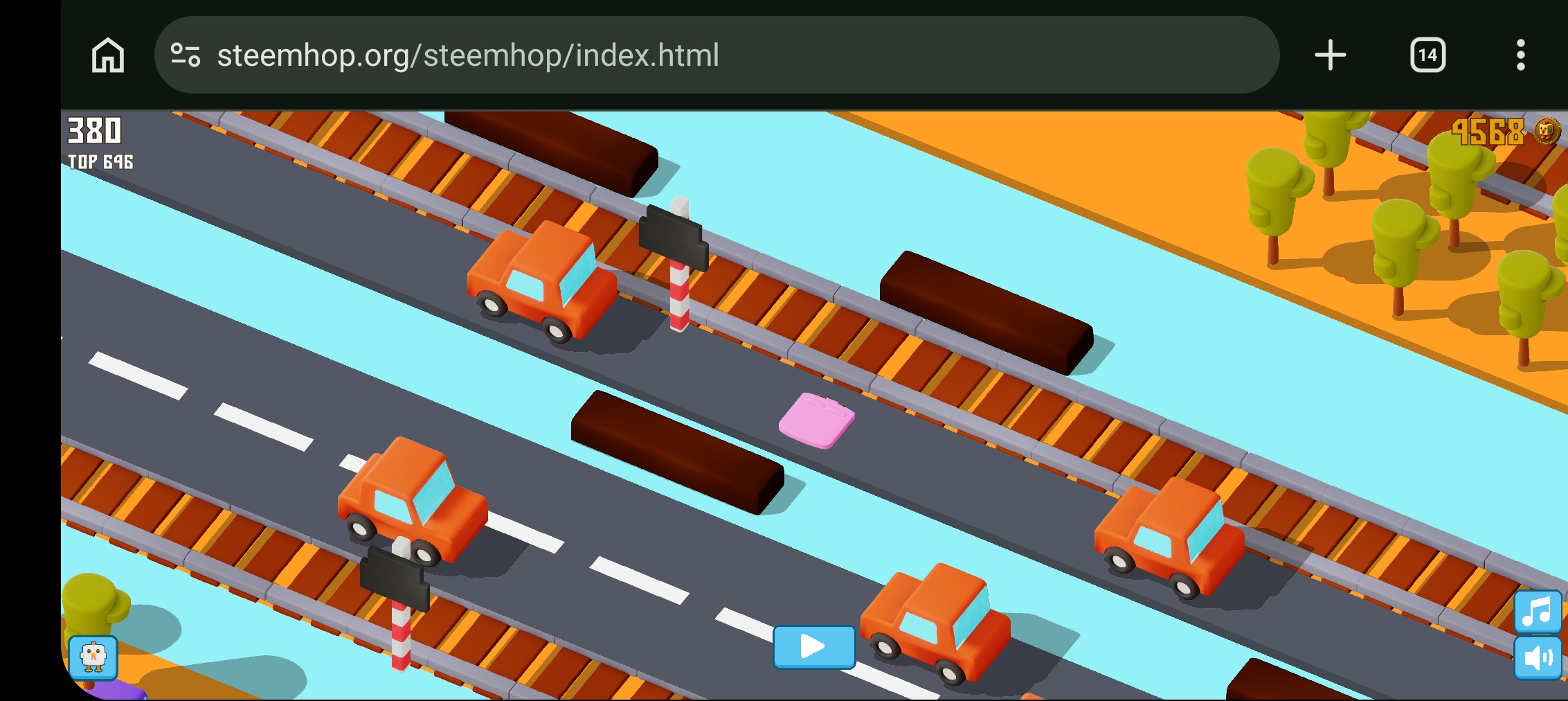Toggle the game music
The image size is (1568, 701).
coord(1538,612)
